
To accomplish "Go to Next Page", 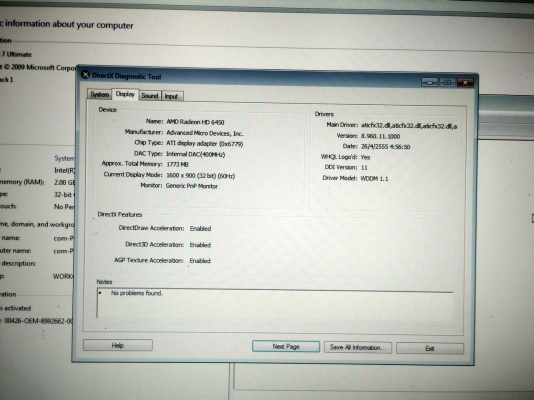I will click(286, 347).
